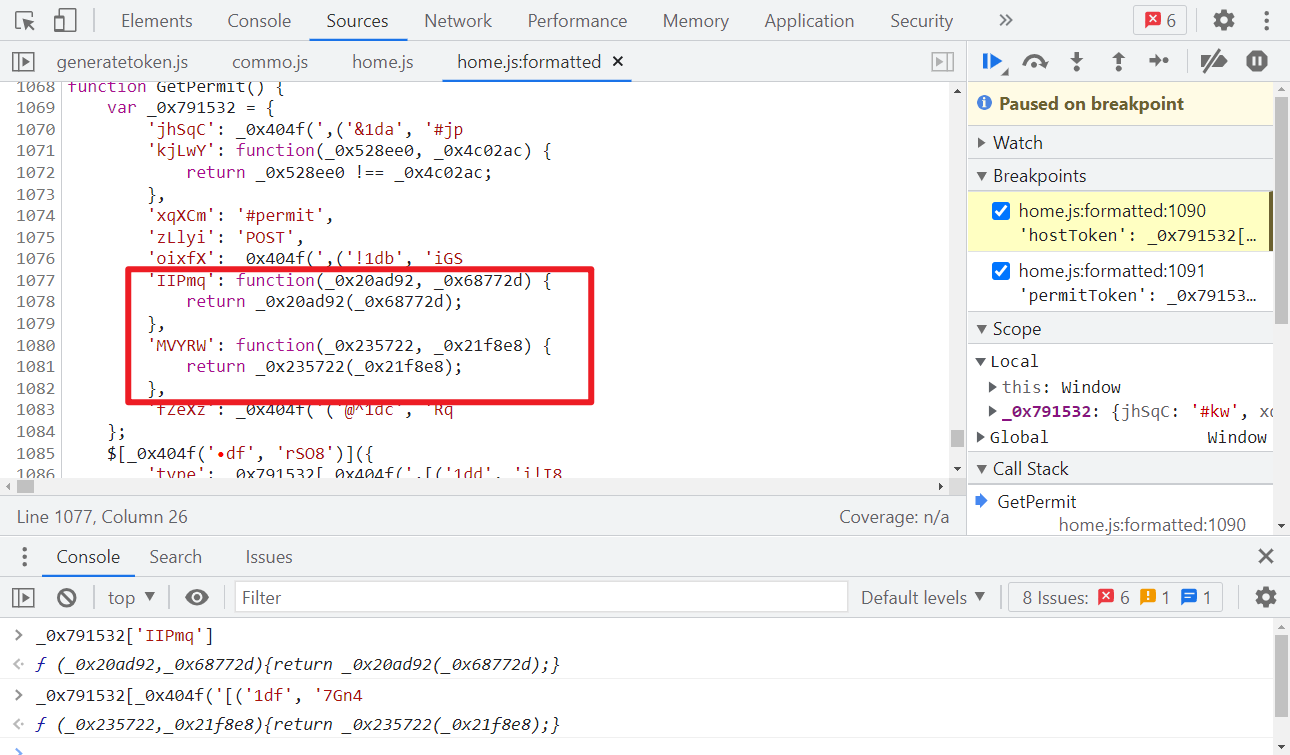
Task: Open DevTools settings gear
Action: (1224, 20)
